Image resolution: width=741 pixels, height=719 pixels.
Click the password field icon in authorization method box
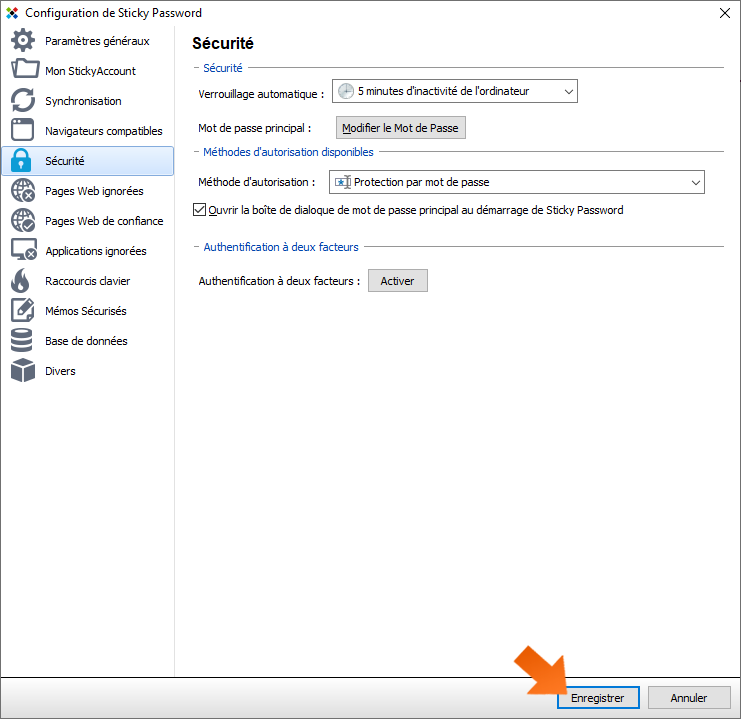pos(343,182)
